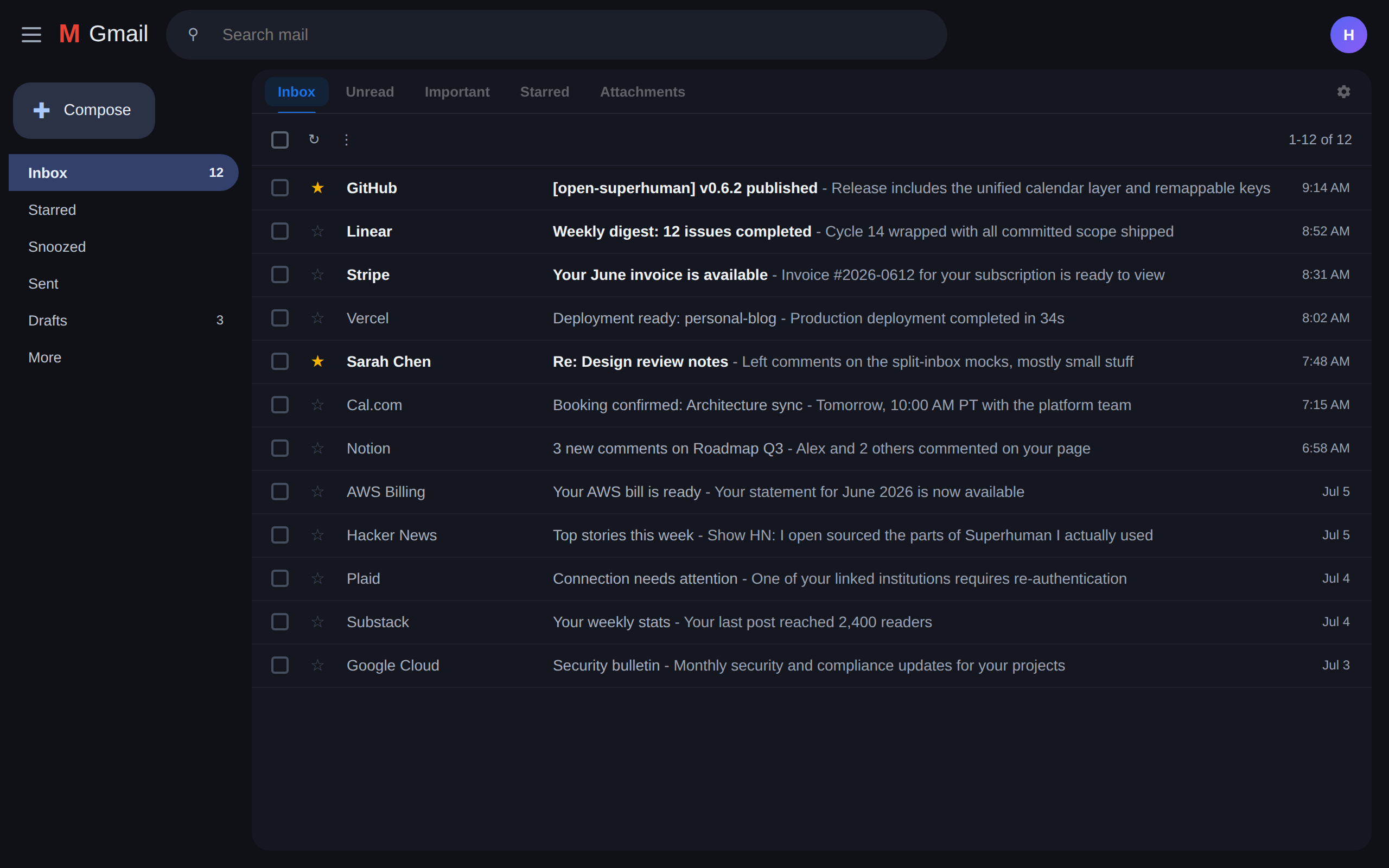Switch to the Attachments tab
Image resolution: width=1389 pixels, height=868 pixels.
[x=642, y=92]
